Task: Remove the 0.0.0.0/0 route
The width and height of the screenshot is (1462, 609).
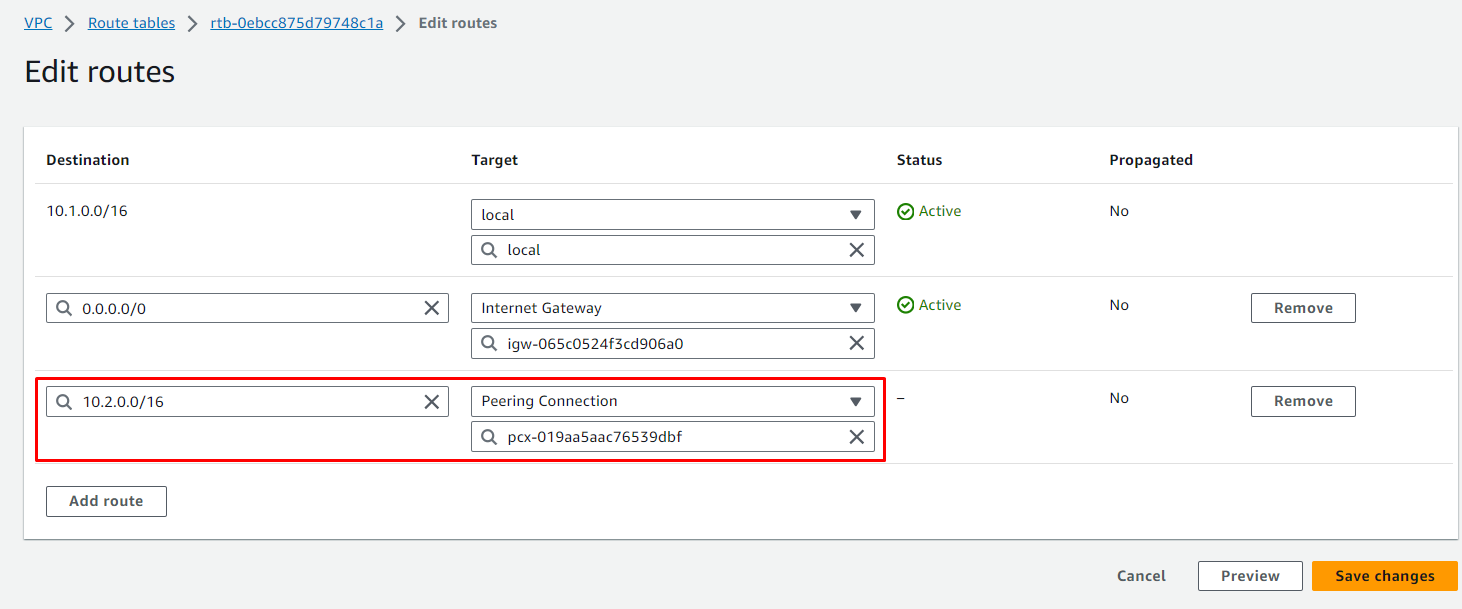Action: click(1302, 308)
